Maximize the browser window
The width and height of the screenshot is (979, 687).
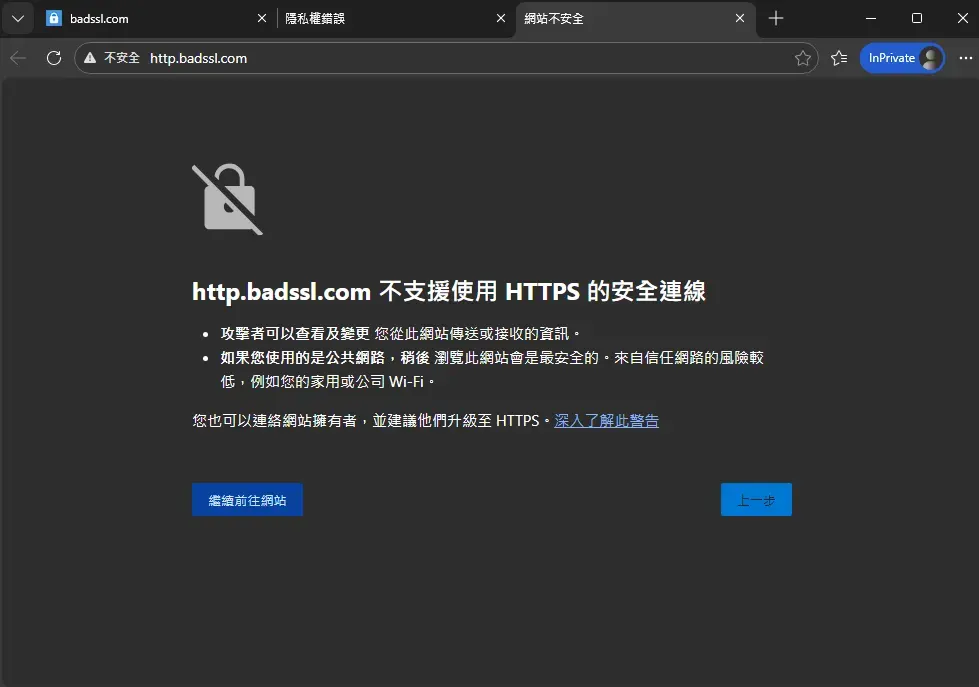click(917, 18)
